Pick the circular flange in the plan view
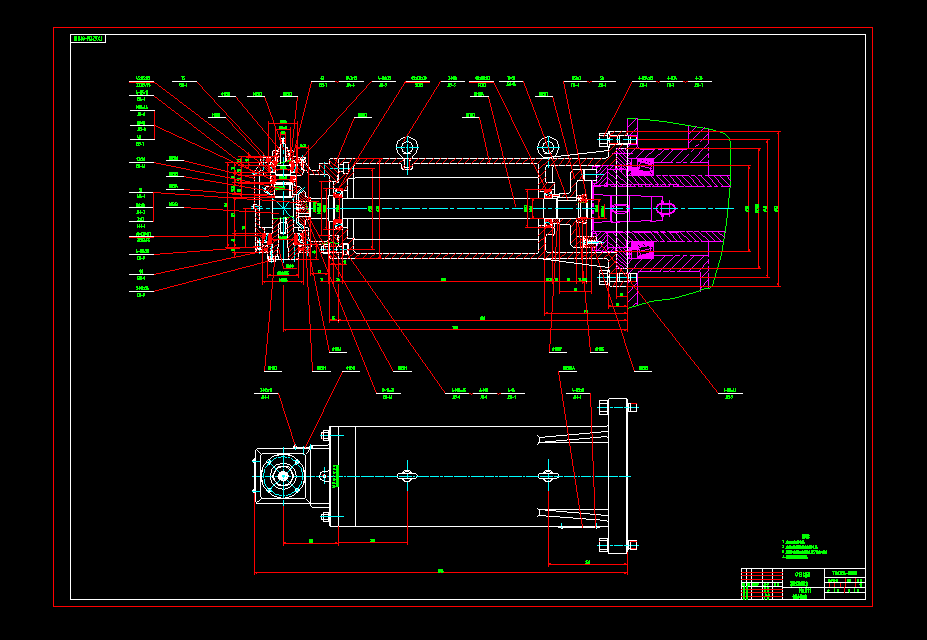Viewport: 927px width, 640px height. point(283,476)
